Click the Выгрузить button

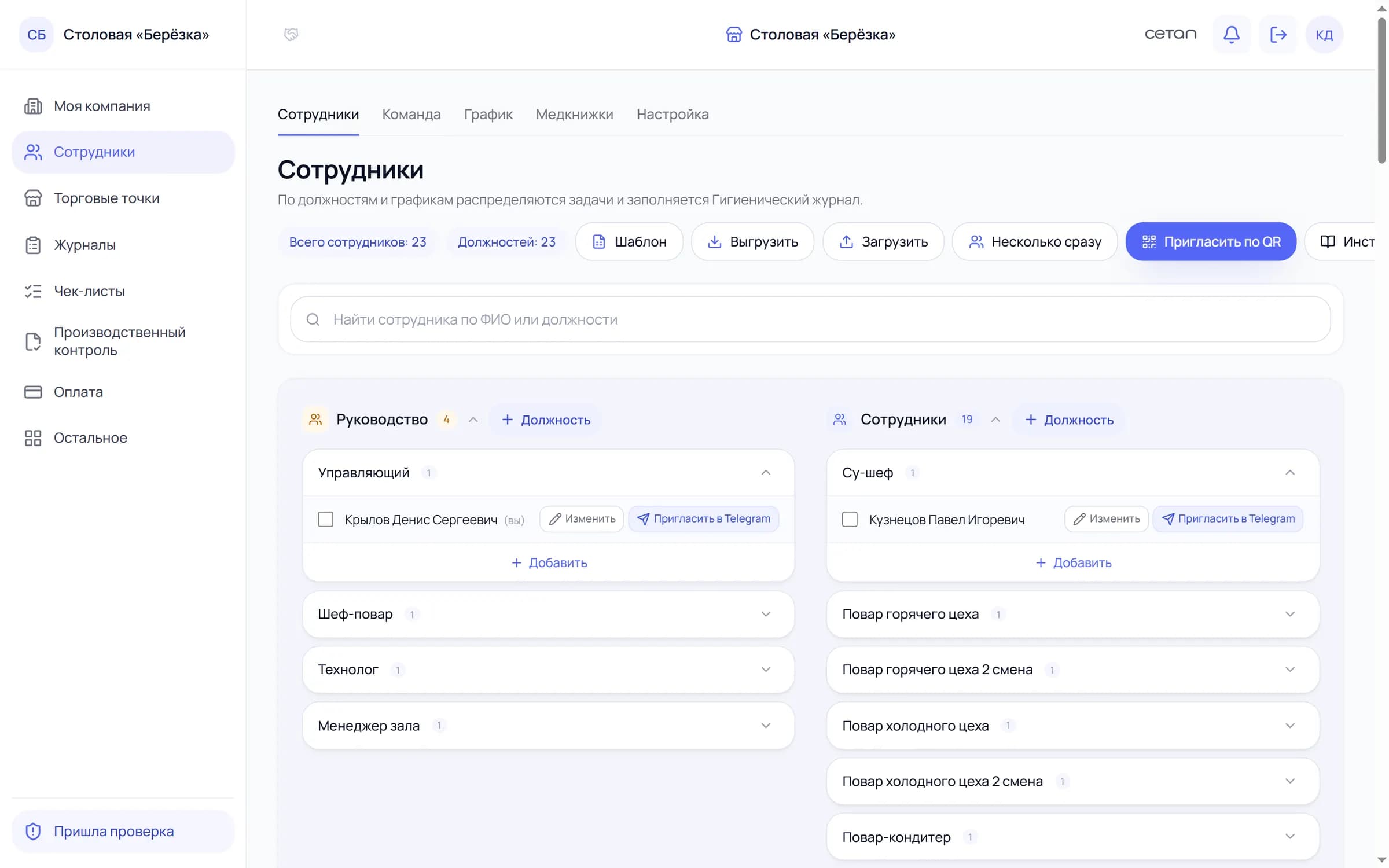pyautogui.click(x=752, y=241)
